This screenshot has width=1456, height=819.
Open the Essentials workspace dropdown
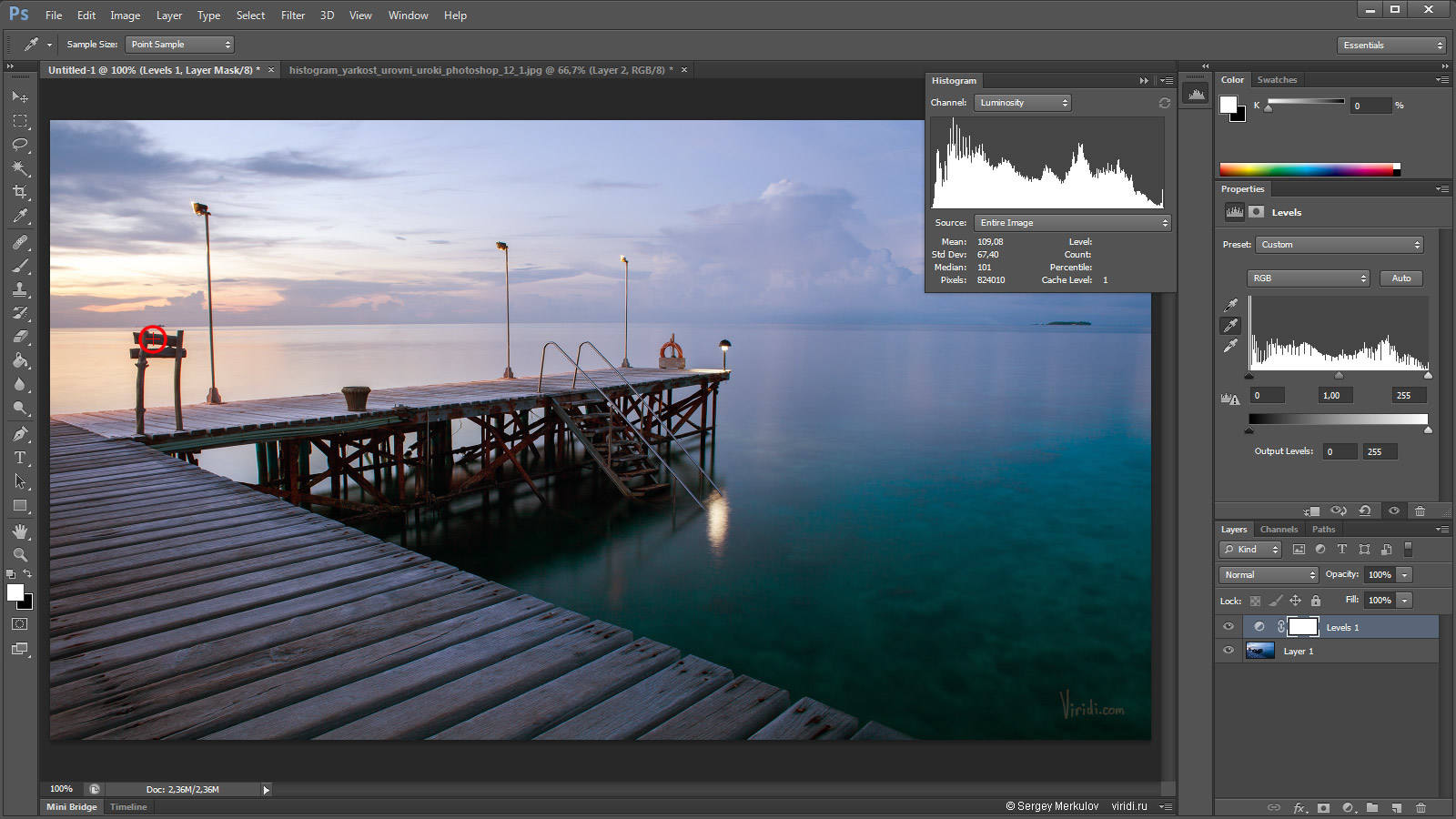pyautogui.click(x=1391, y=45)
